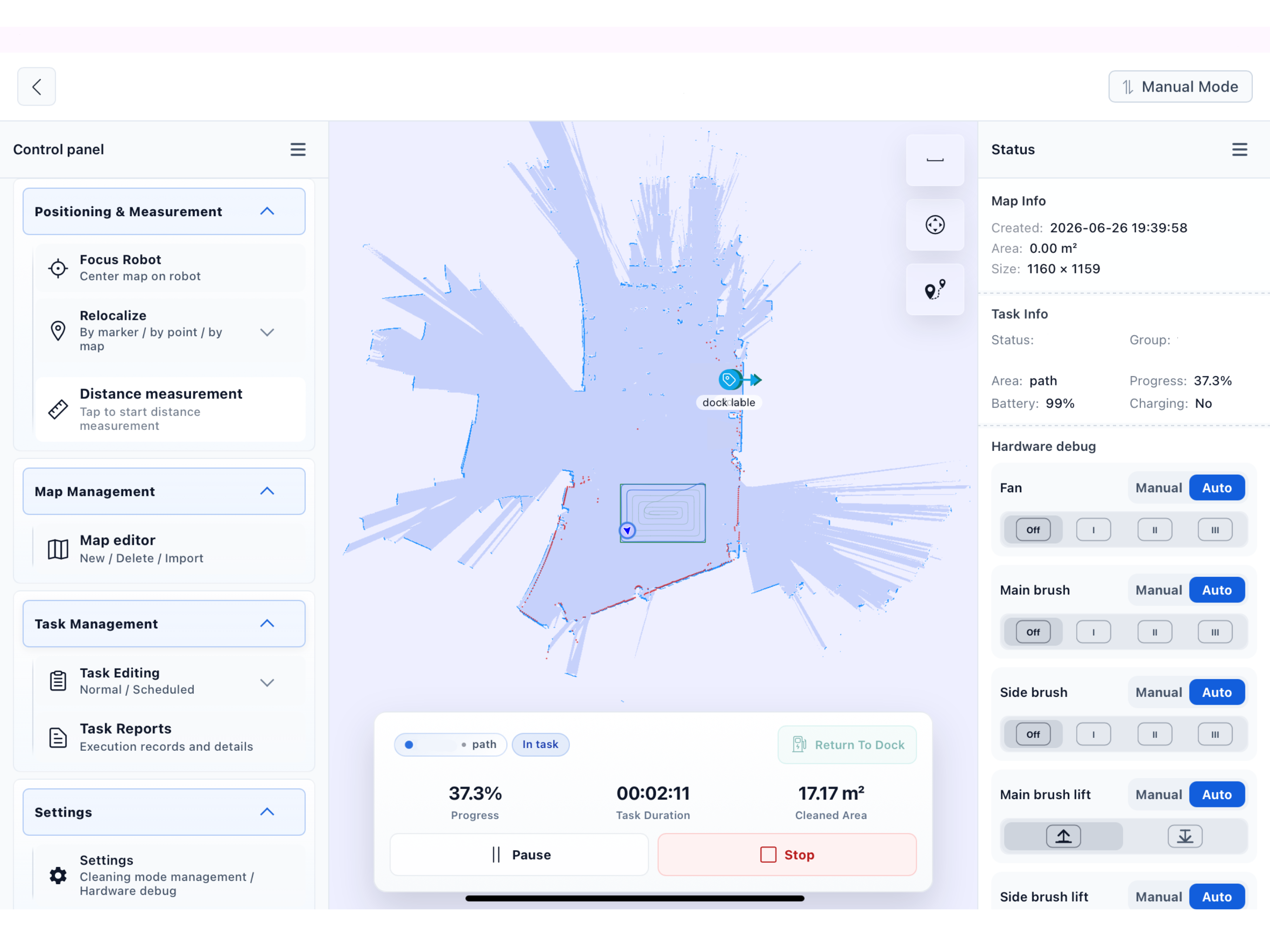Raise the main brush with the up-arrow button
The width and height of the screenshot is (1270, 952).
pyautogui.click(x=1063, y=836)
